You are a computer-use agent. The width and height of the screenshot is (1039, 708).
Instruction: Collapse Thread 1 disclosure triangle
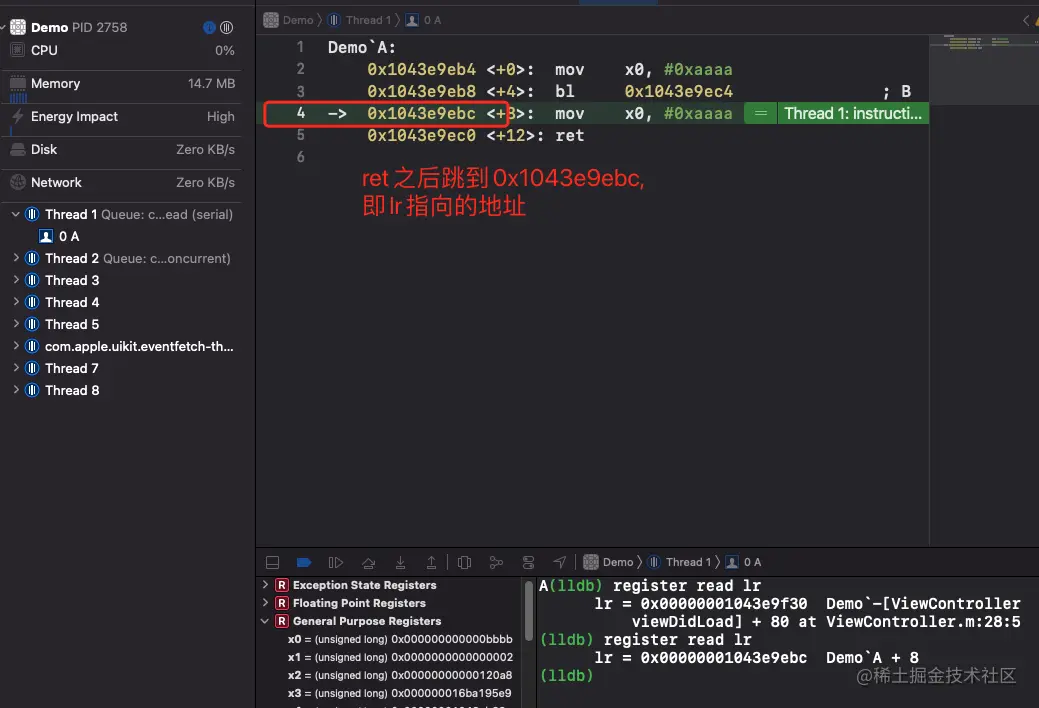tap(15, 214)
